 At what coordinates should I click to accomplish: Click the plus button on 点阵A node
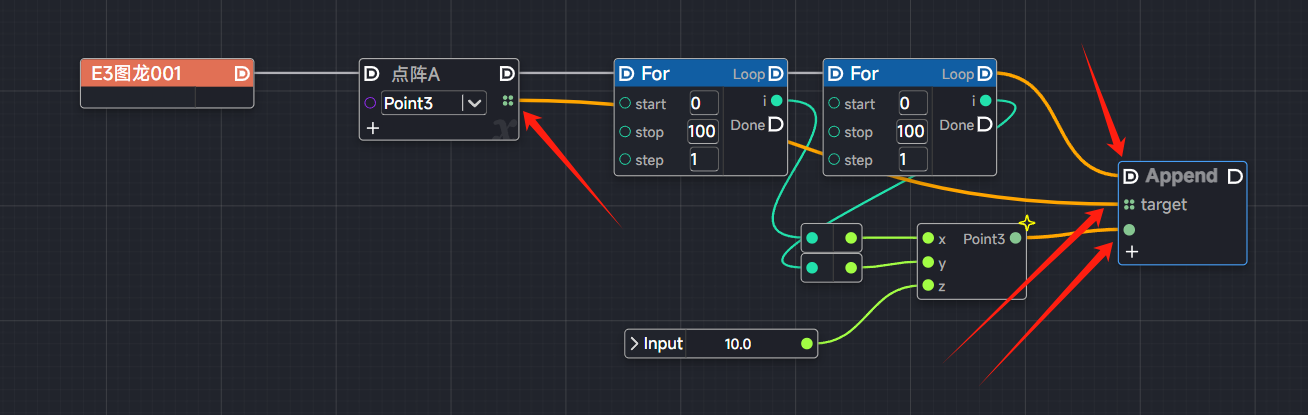tap(372, 128)
